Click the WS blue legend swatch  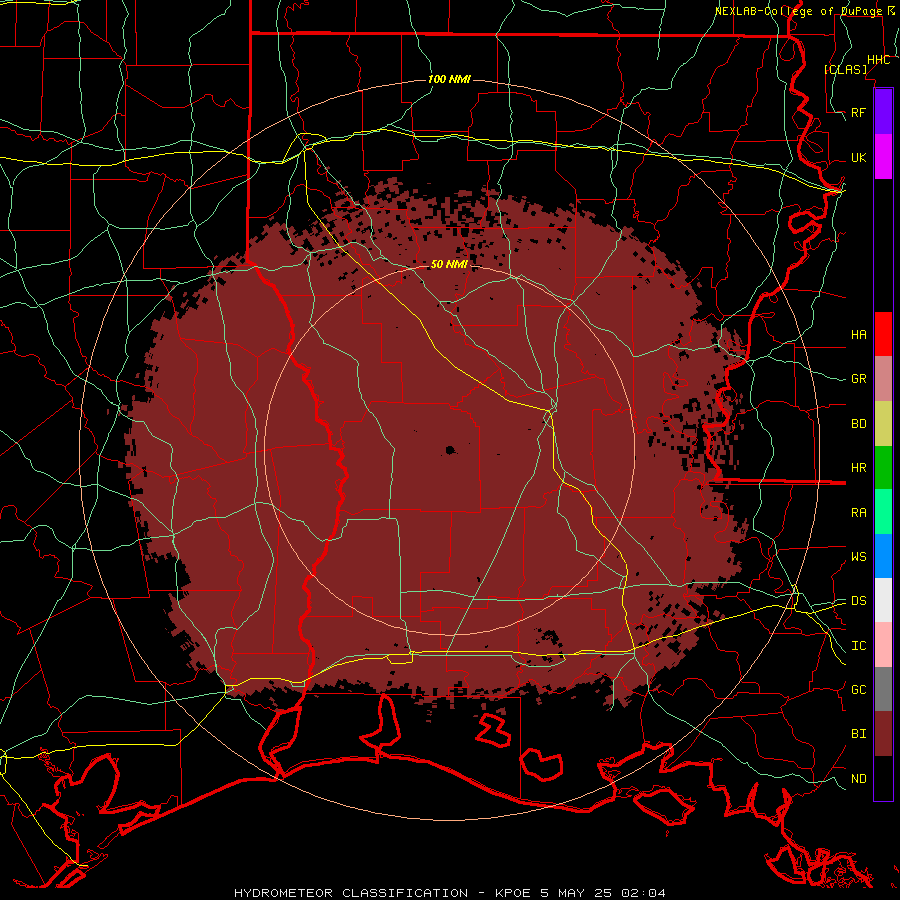(x=883, y=556)
